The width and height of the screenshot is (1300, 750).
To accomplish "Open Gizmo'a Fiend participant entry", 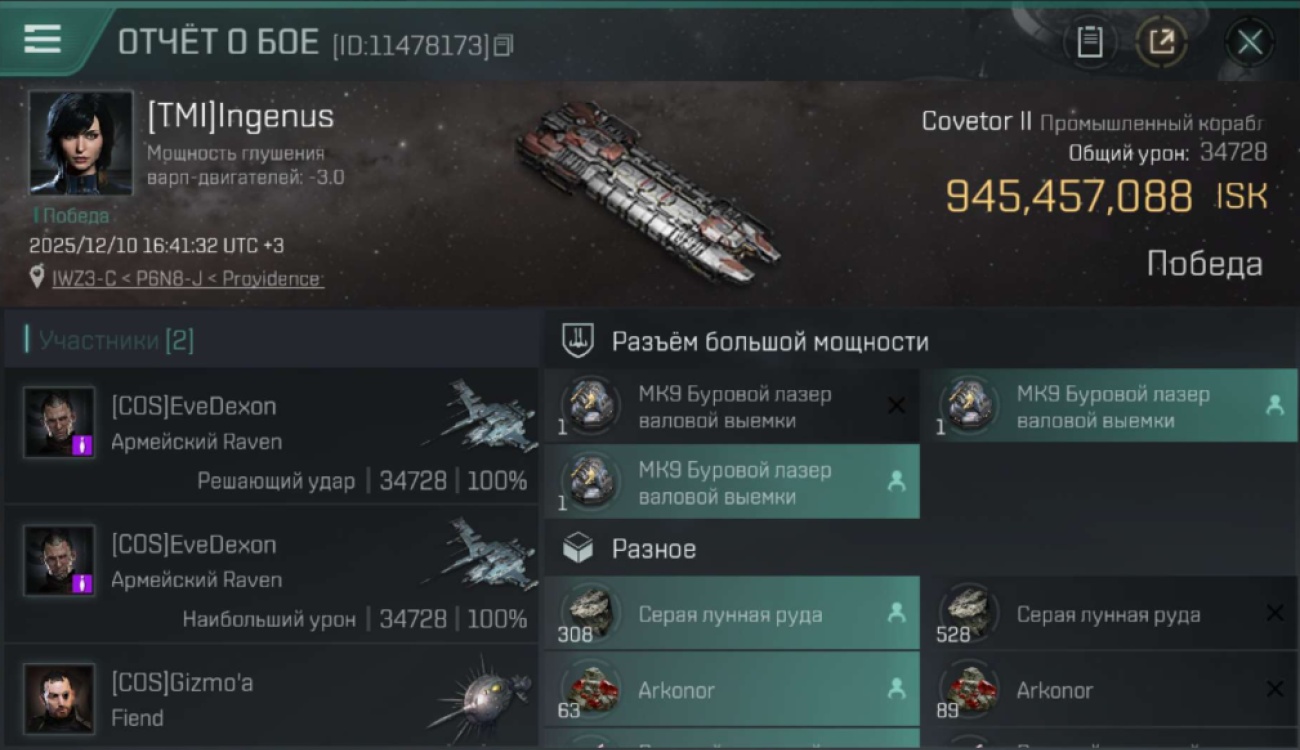I will click(x=271, y=697).
